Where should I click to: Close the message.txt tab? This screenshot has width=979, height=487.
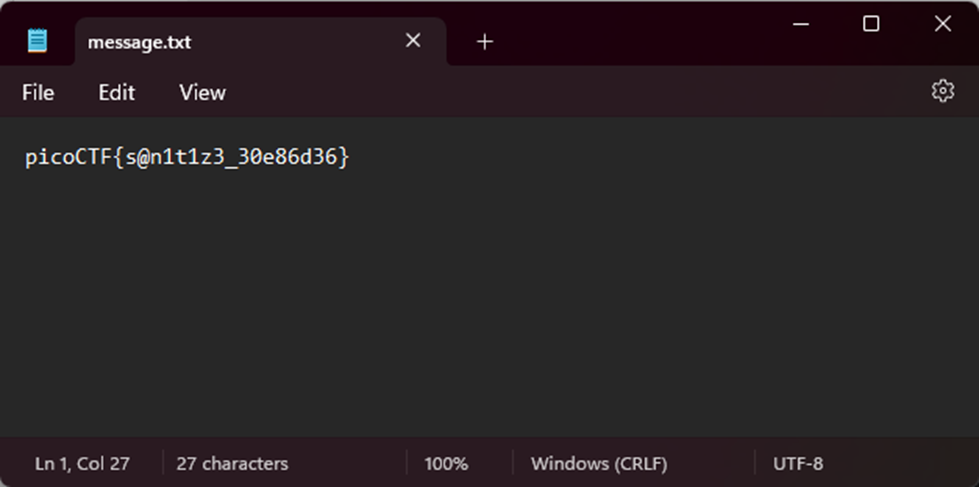click(x=413, y=41)
